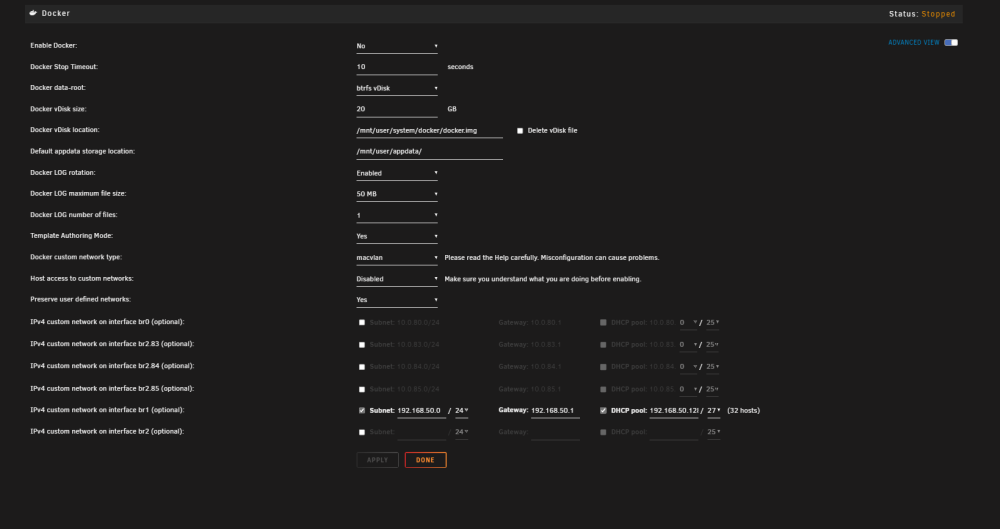Viewport: 1000px width, 529px height.
Task: Click the Docker header title
Action: (x=55, y=13)
